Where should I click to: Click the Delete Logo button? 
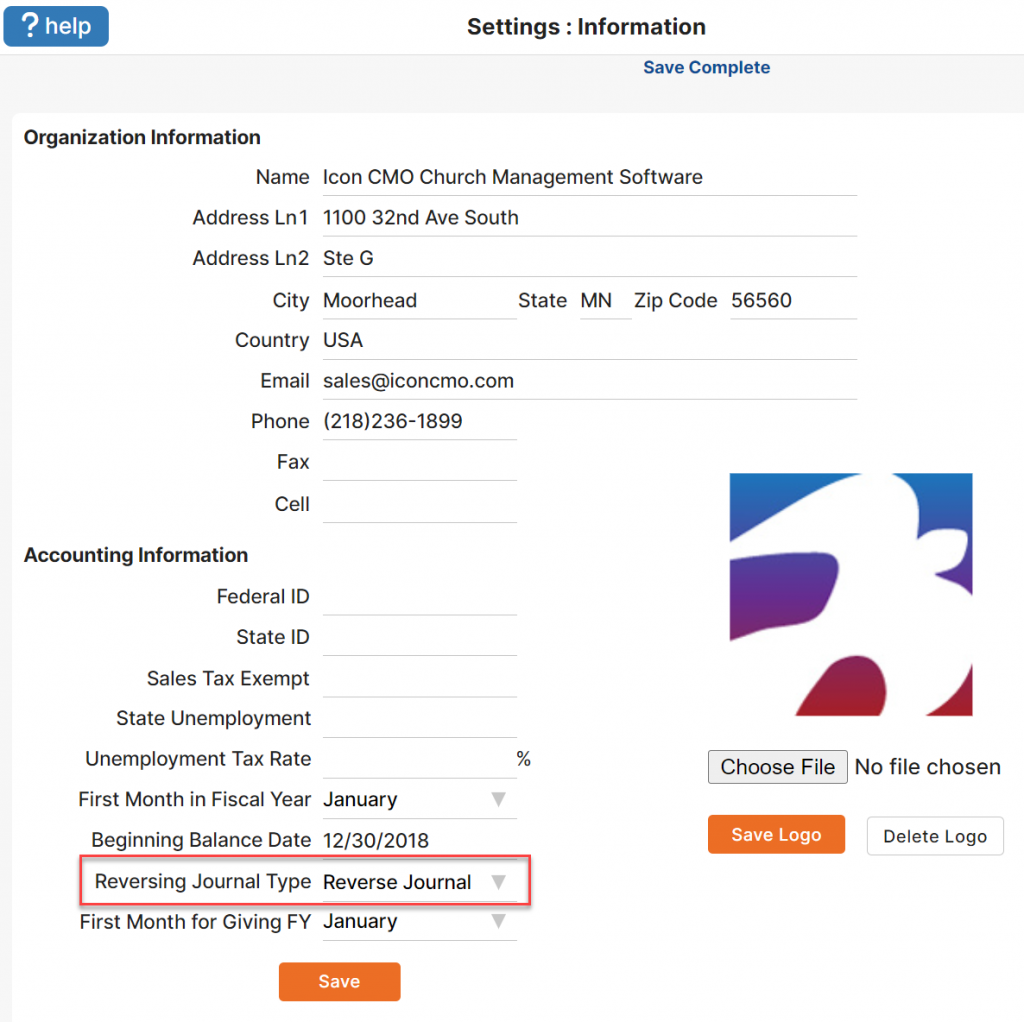pyautogui.click(x=935, y=836)
